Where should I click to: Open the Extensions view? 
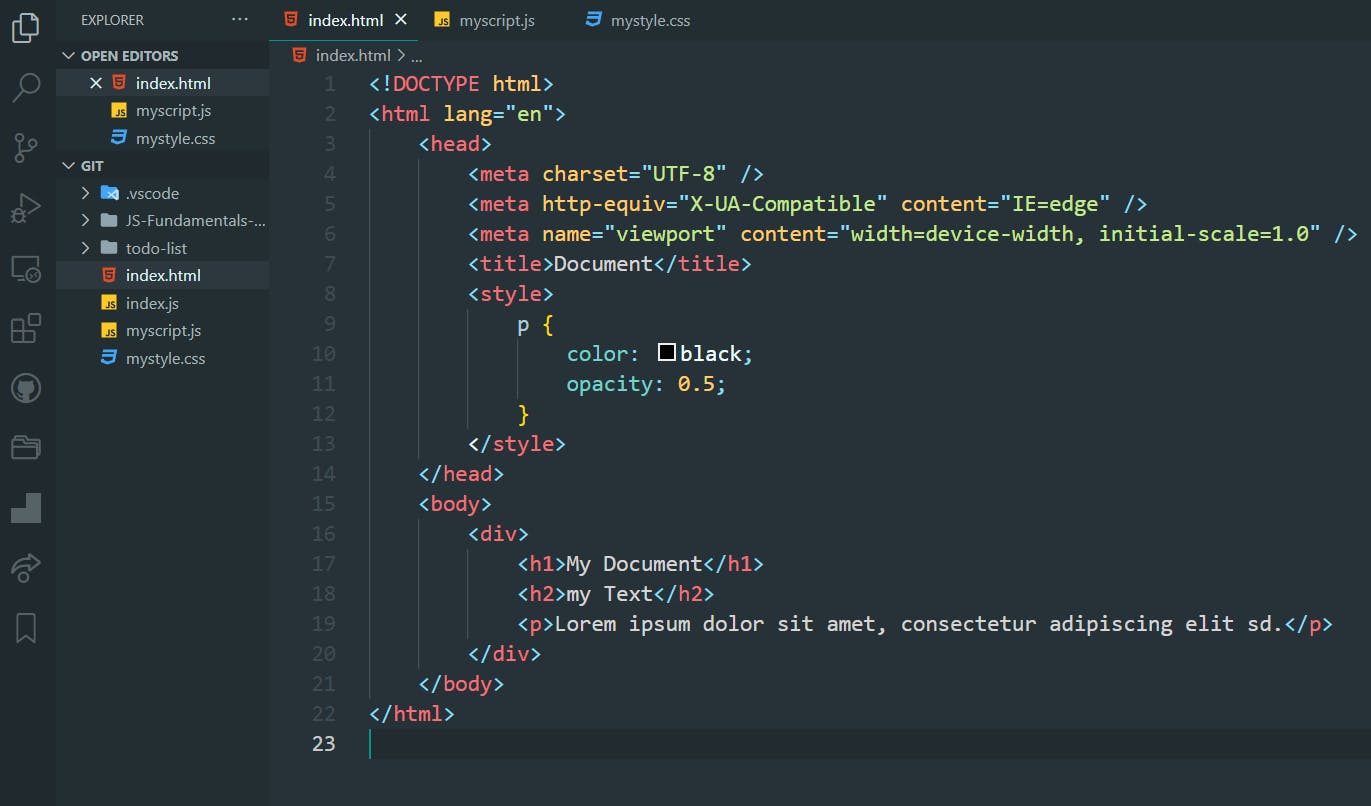(26, 328)
